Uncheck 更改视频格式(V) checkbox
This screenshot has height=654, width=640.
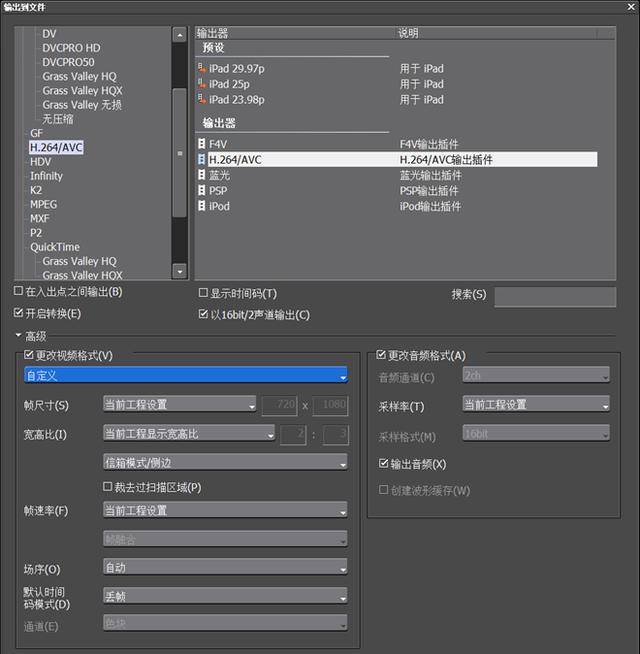point(28,355)
